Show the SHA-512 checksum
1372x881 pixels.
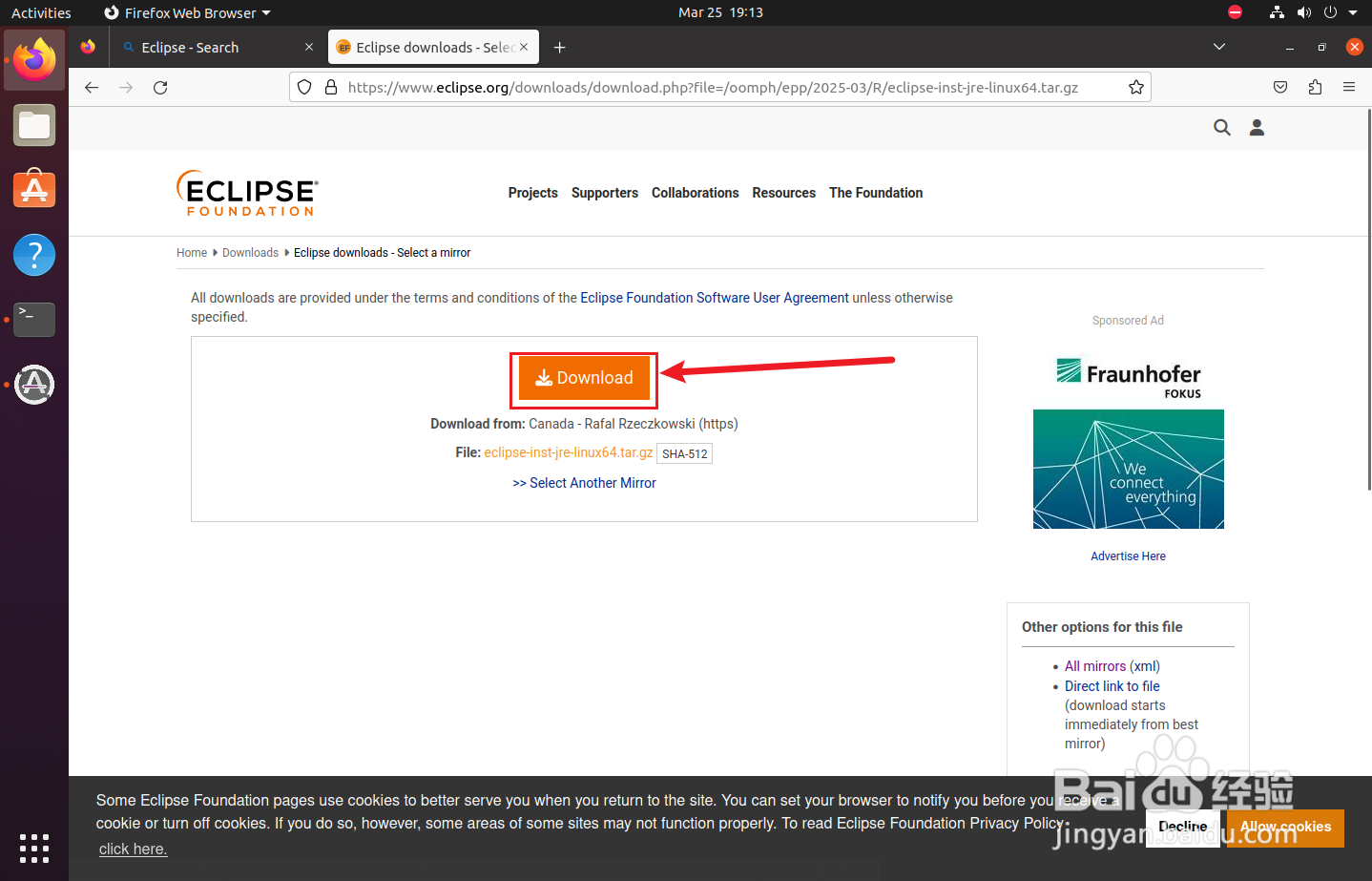coord(685,453)
